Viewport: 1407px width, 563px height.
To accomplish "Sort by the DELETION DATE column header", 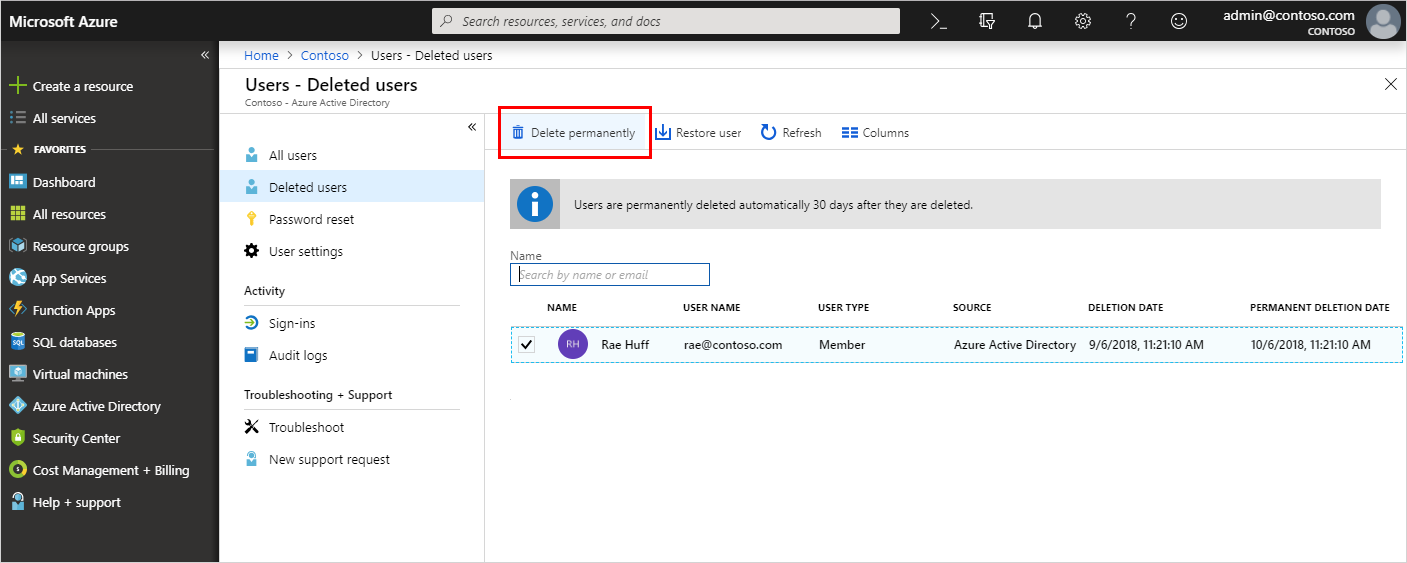I will coord(1126,307).
